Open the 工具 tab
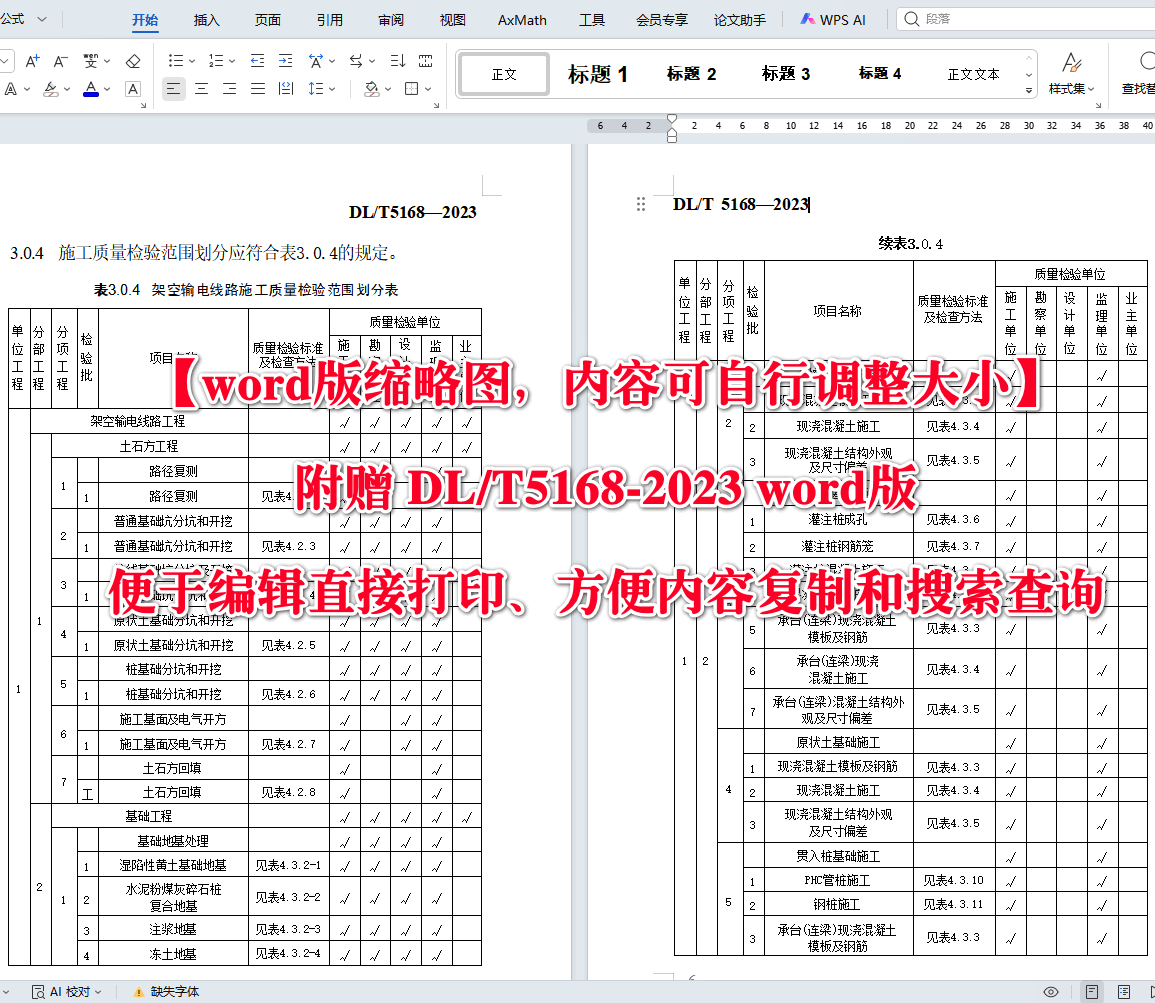Image resolution: width=1155 pixels, height=1003 pixels. [591, 20]
